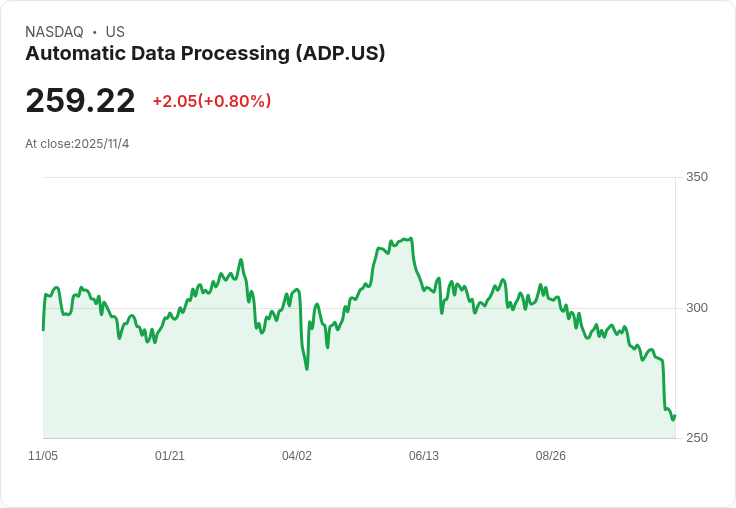Select the 259.22 current price
The width and height of the screenshot is (736, 508).
(80, 101)
